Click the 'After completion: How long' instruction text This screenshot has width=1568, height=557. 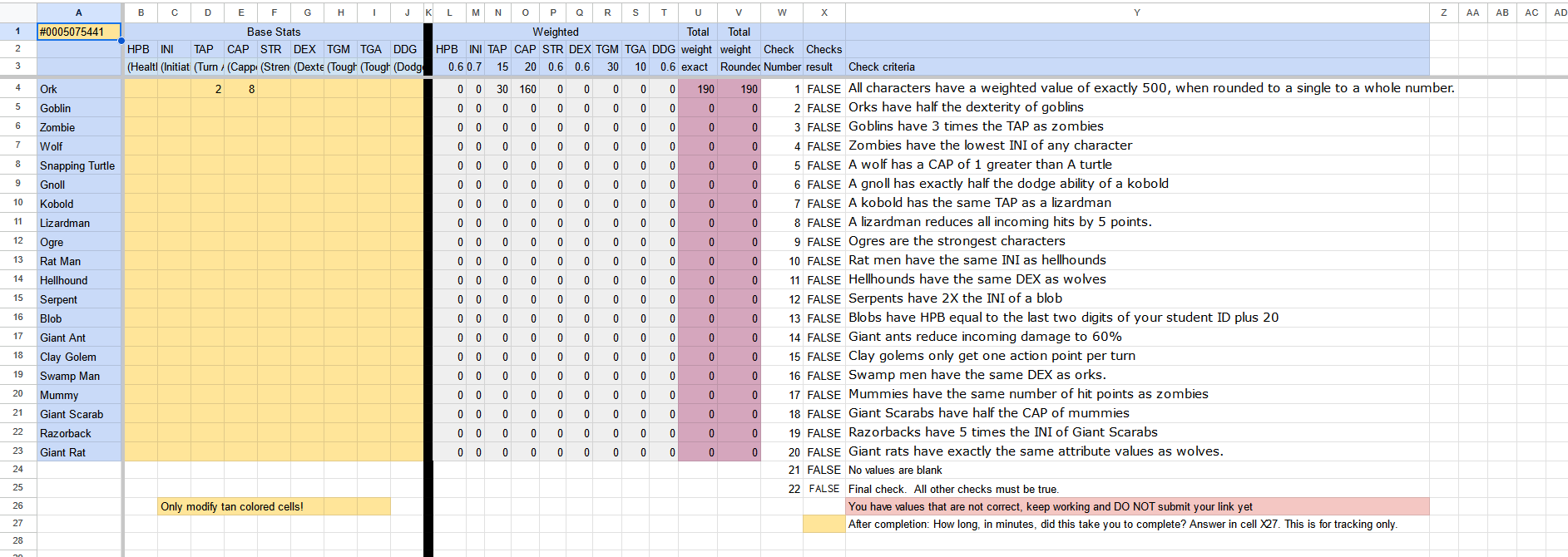coord(1123,524)
